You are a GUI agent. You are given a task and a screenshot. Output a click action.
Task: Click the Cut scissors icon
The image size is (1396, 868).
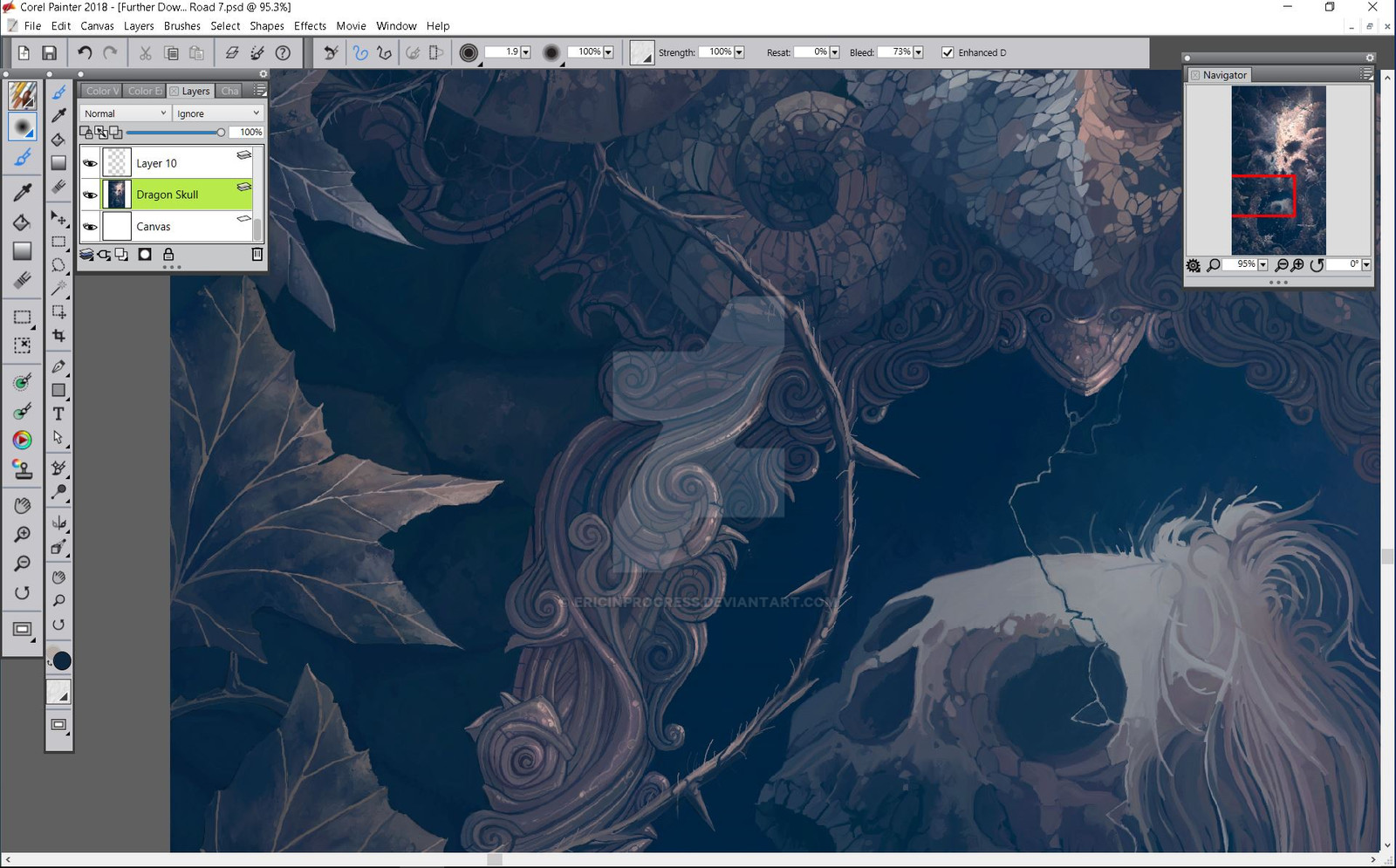[x=145, y=53]
